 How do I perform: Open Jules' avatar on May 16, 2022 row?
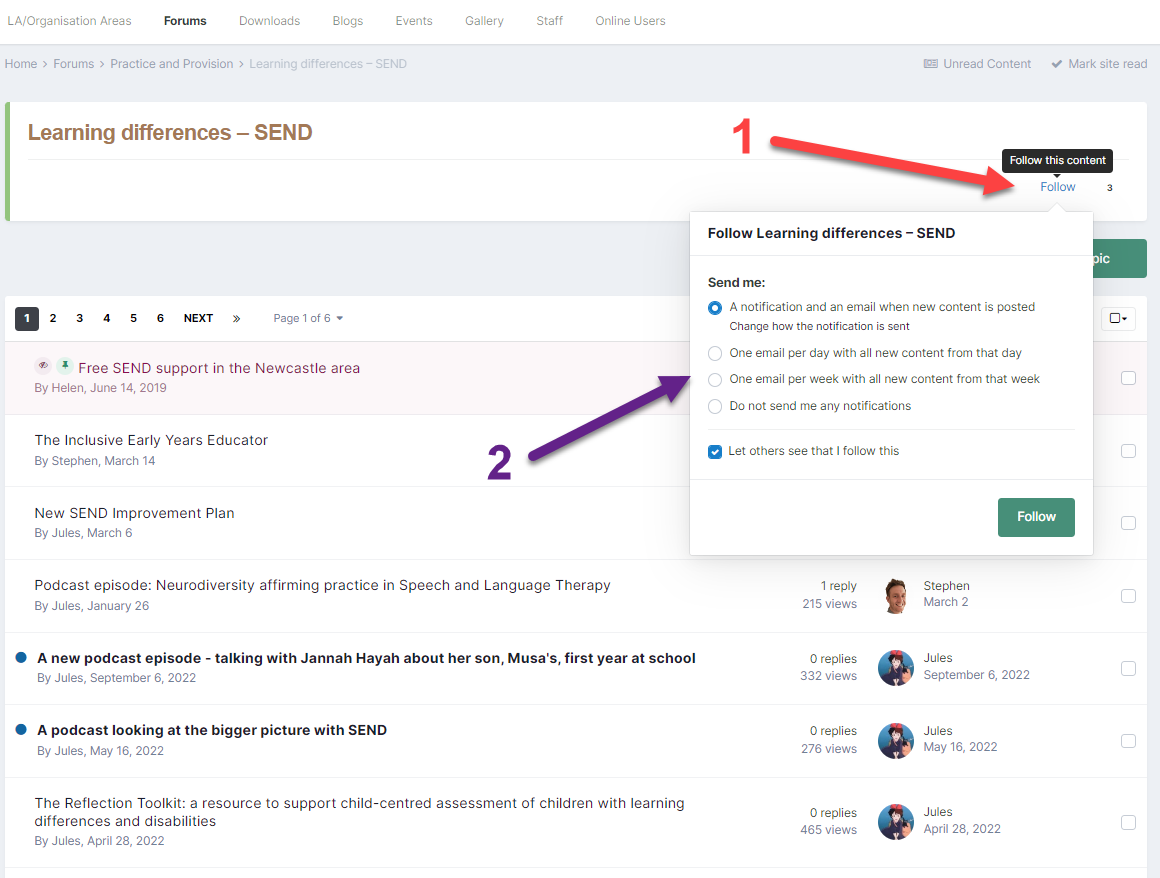pyautogui.click(x=896, y=740)
